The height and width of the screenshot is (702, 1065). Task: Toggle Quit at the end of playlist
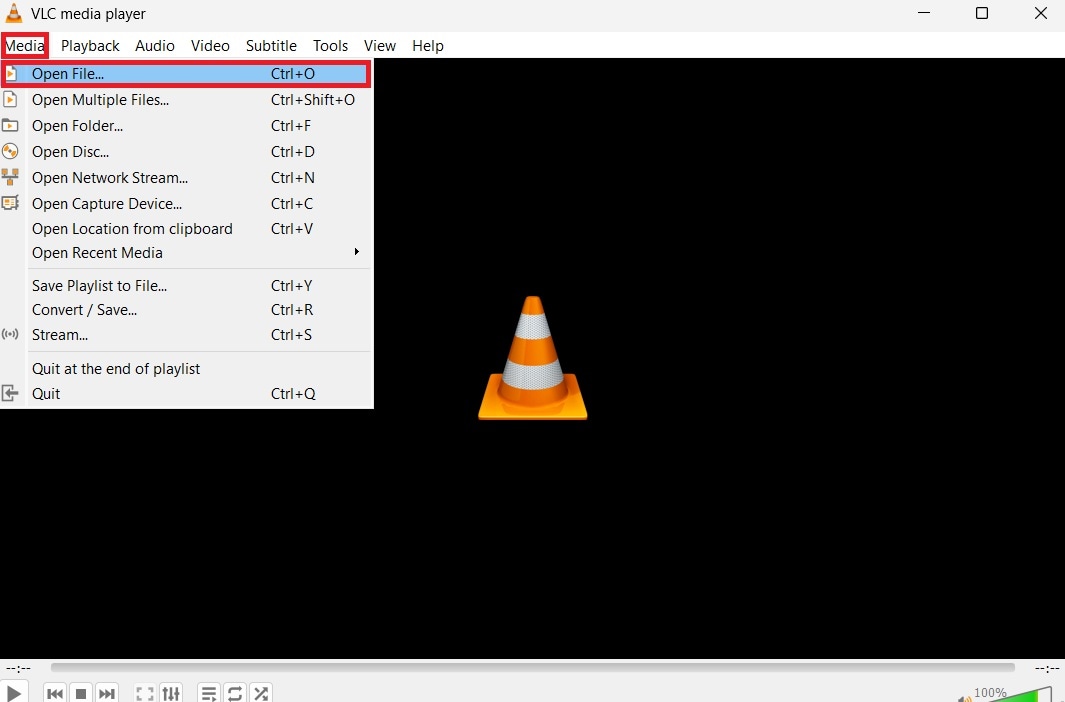[x=116, y=368]
